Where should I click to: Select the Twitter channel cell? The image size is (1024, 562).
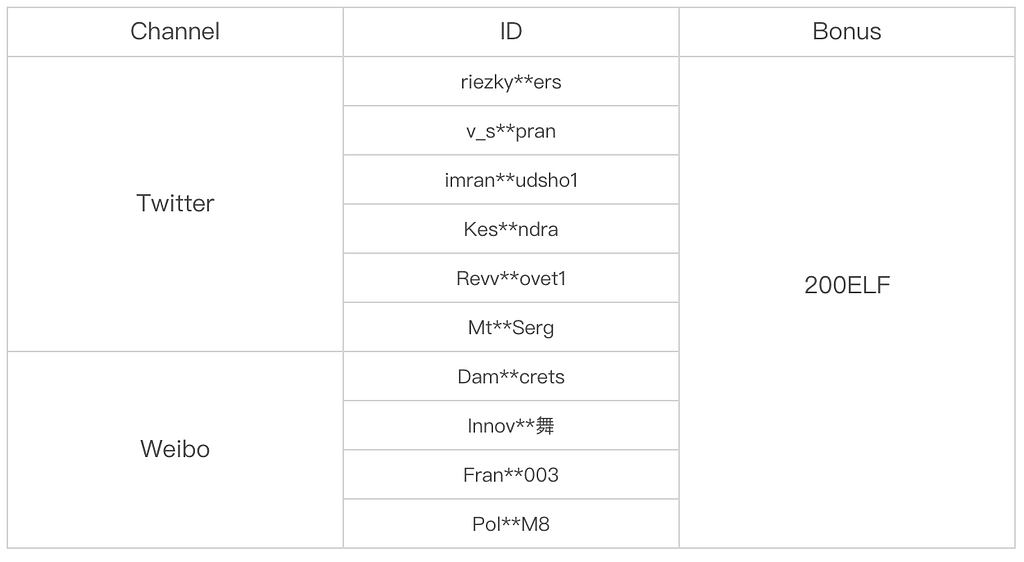(175, 204)
